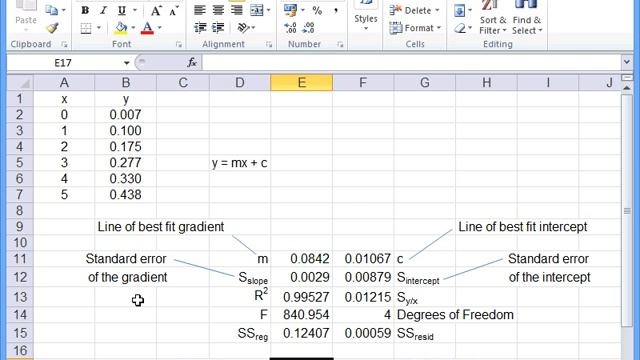The height and width of the screenshot is (360, 640).
Task: Open the Name Box dropdown arrow
Action: (127, 63)
